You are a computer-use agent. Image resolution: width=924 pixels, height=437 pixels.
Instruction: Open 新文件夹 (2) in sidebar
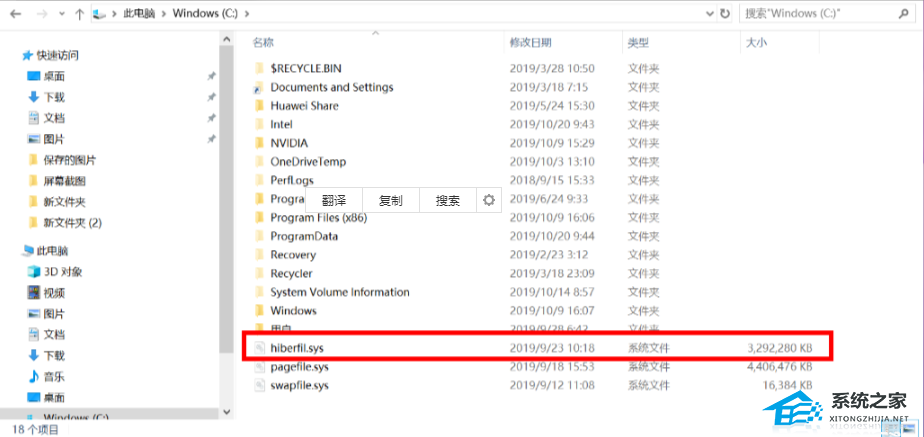pos(72,223)
